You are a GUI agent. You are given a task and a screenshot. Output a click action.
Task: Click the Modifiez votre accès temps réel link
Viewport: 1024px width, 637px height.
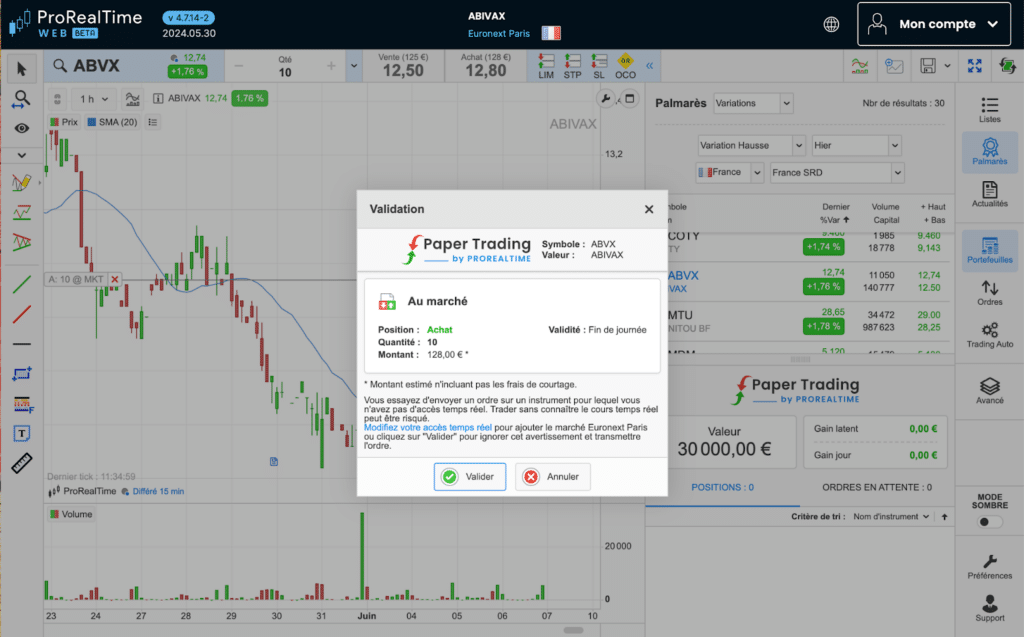point(428,427)
